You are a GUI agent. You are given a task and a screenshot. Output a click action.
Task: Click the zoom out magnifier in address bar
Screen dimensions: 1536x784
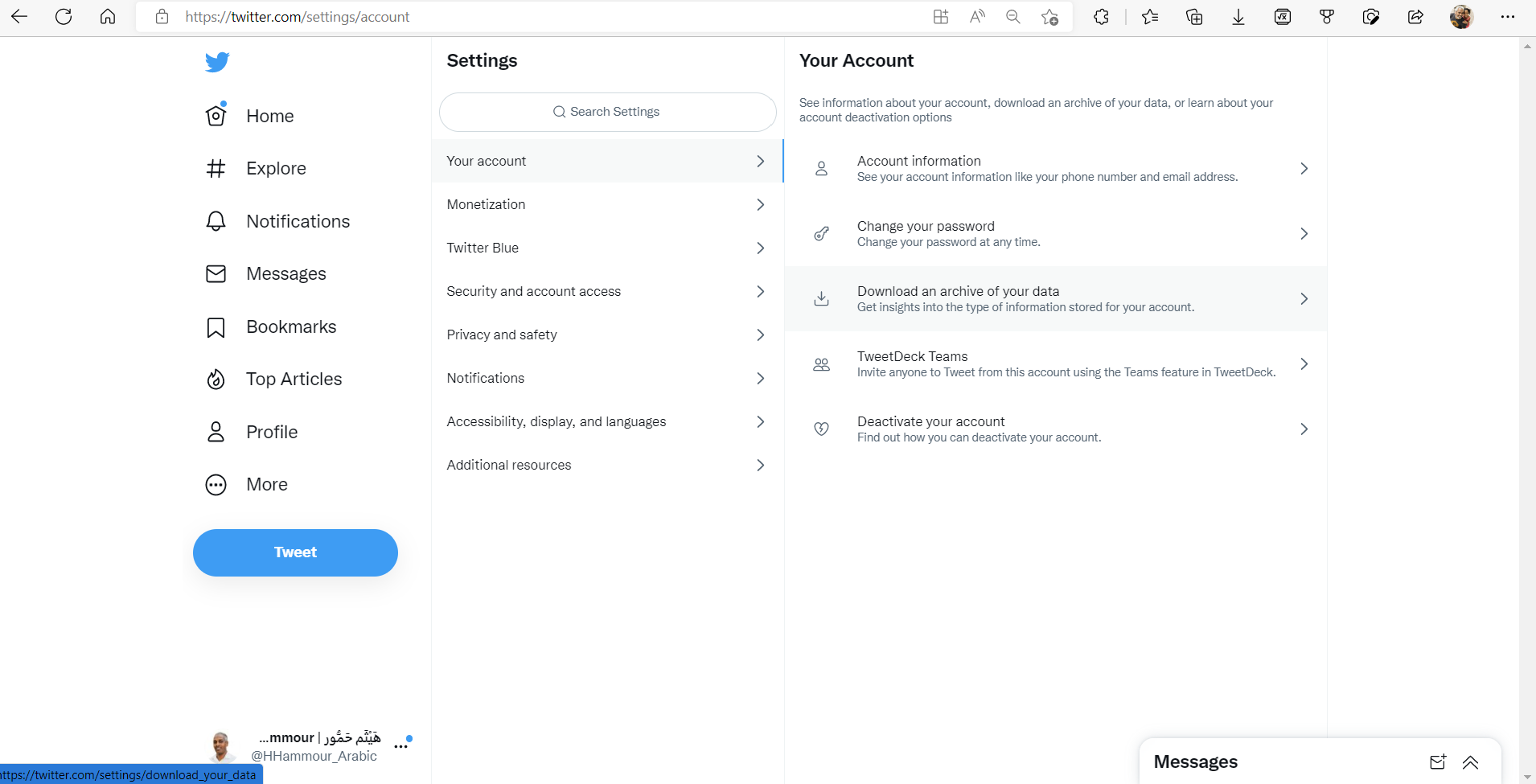tap(1013, 17)
